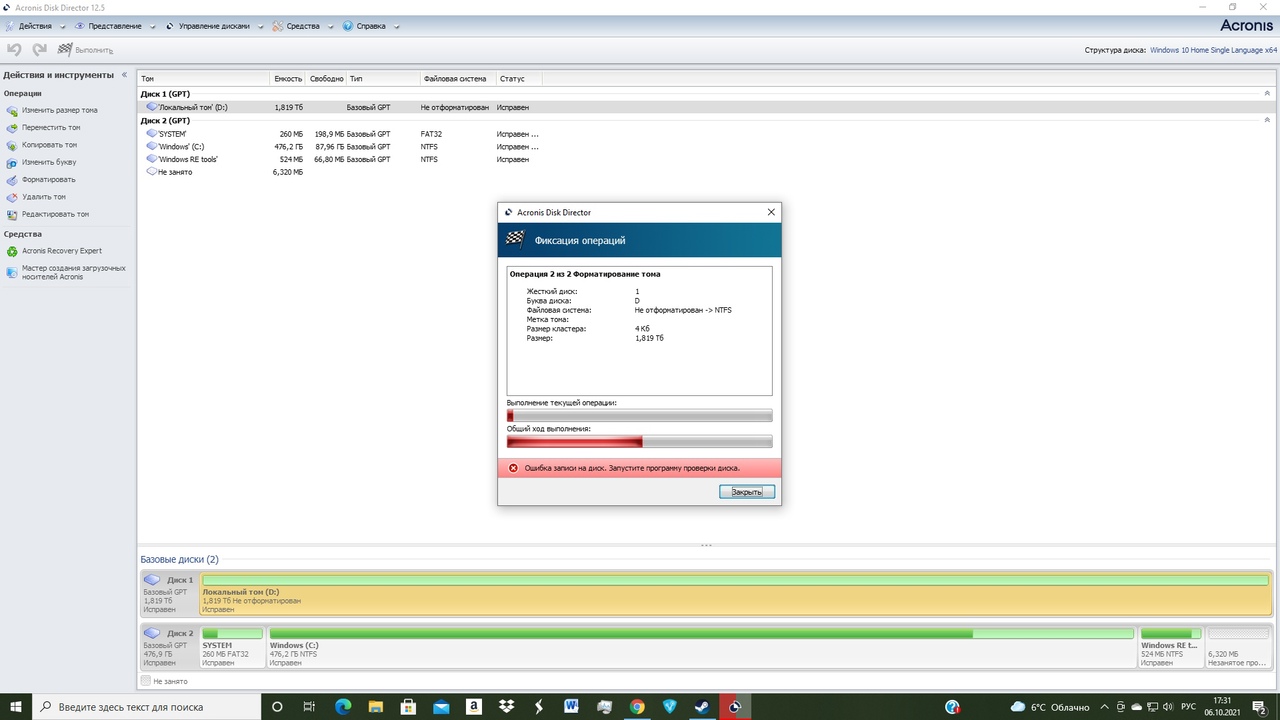
Task: Click the Acronis Disk Director taskbar icon
Action: 735,707
